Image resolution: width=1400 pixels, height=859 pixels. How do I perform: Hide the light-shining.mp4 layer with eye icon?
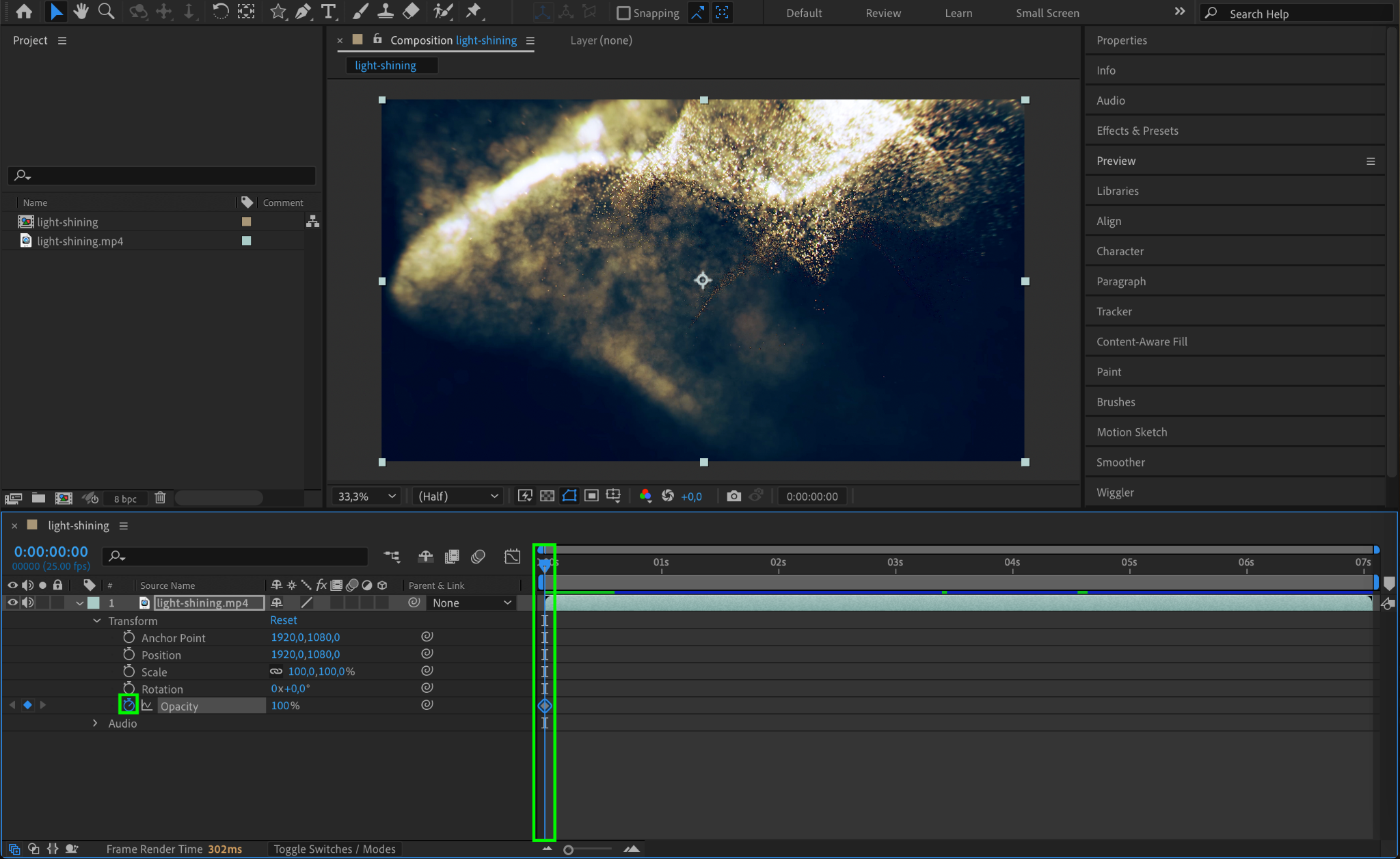(x=12, y=603)
